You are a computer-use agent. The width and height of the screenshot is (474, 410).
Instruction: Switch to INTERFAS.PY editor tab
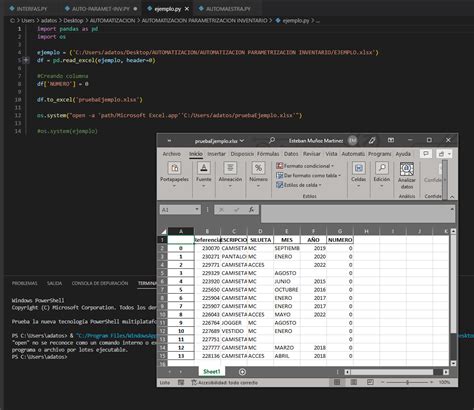pyautogui.click(x=28, y=9)
